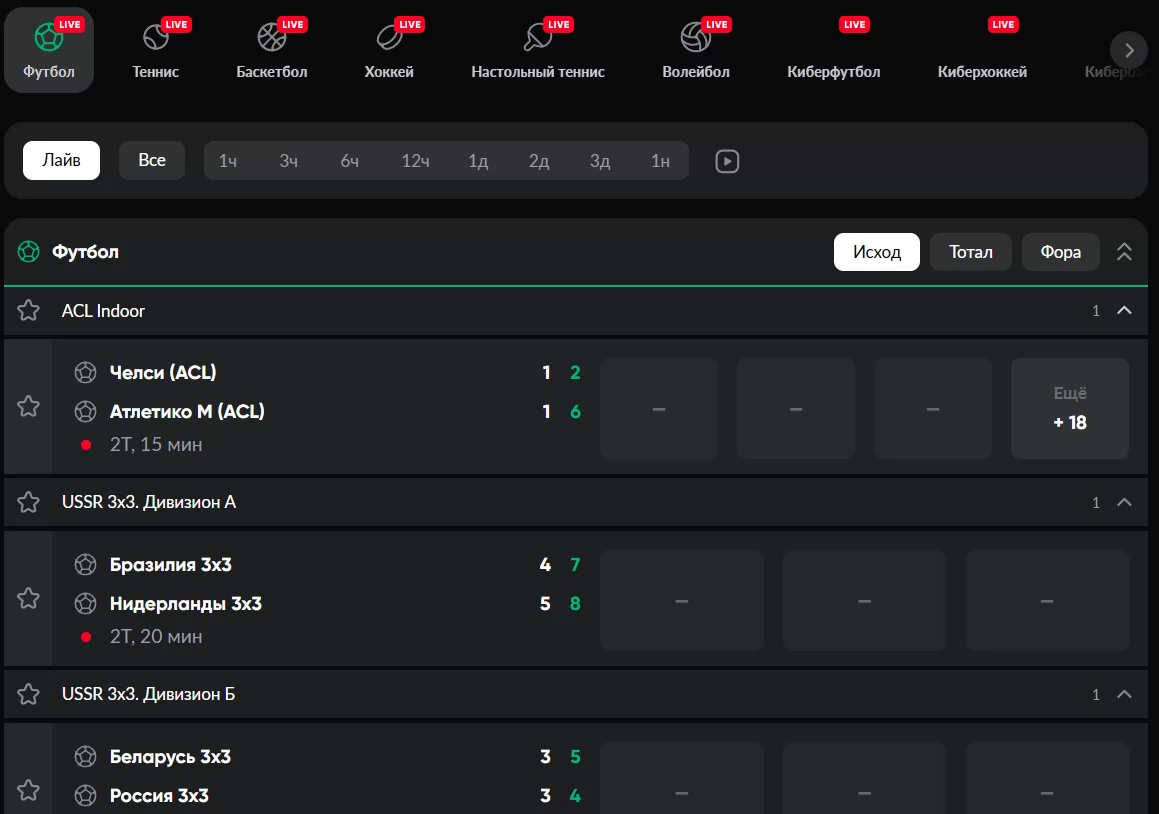The height and width of the screenshot is (814, 1159).
Task: Switch to the Фора market tab
Action: 1060,252
